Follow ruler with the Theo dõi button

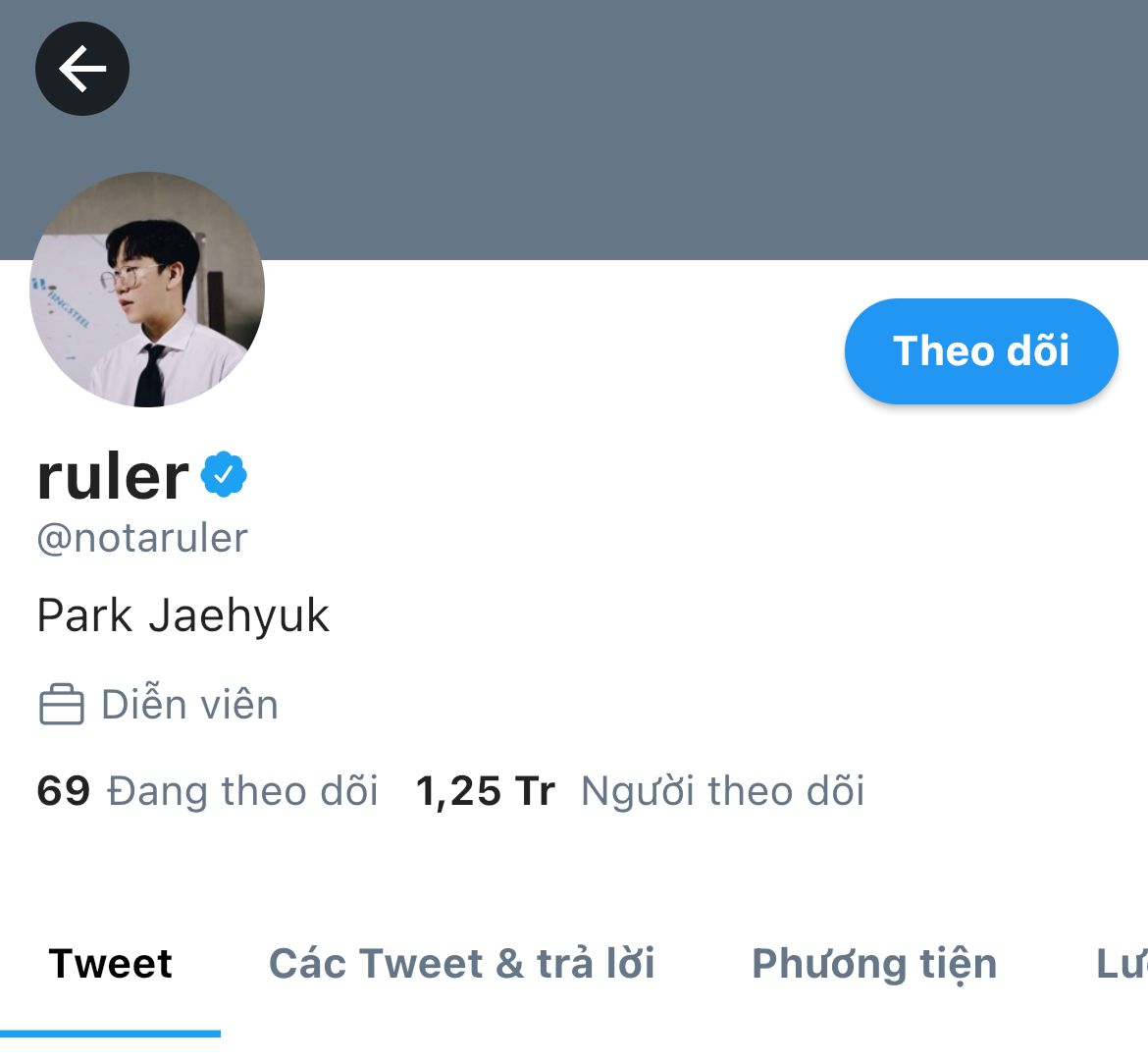[981, 350]
